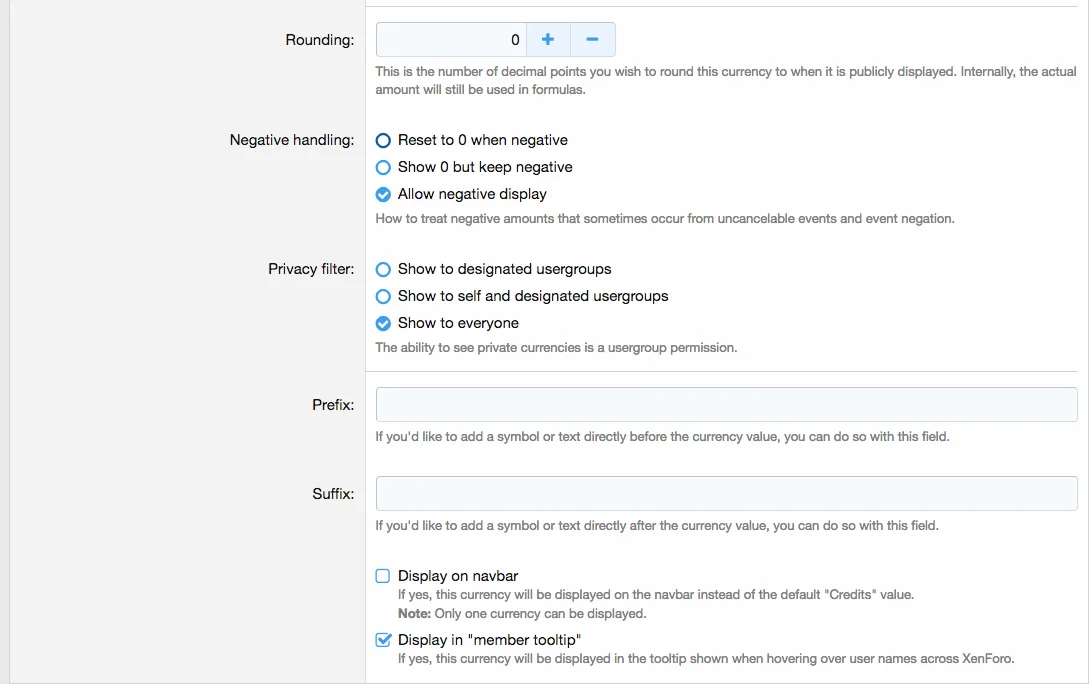Select "Reset to 0 when negative"
The width and height of the screenshot is (1089, 684).
(383, 141)
